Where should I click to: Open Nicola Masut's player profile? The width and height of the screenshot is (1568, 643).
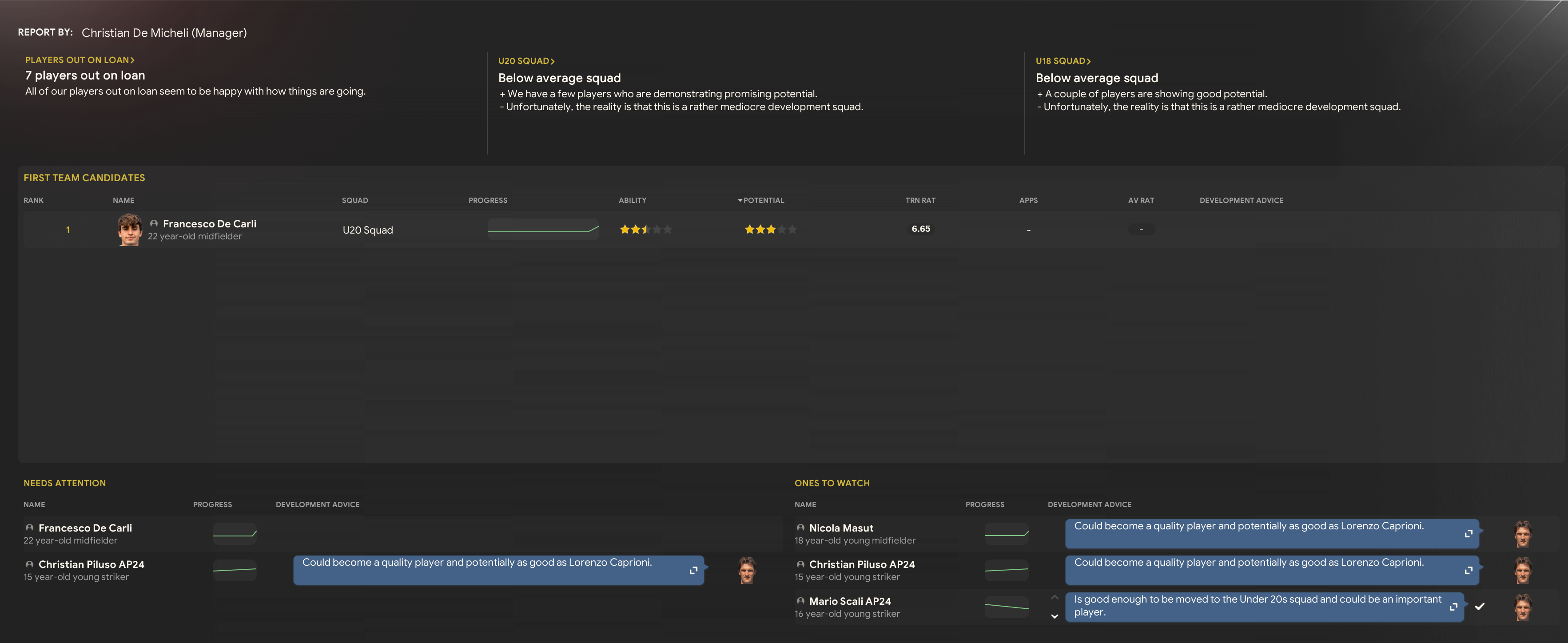840,528
